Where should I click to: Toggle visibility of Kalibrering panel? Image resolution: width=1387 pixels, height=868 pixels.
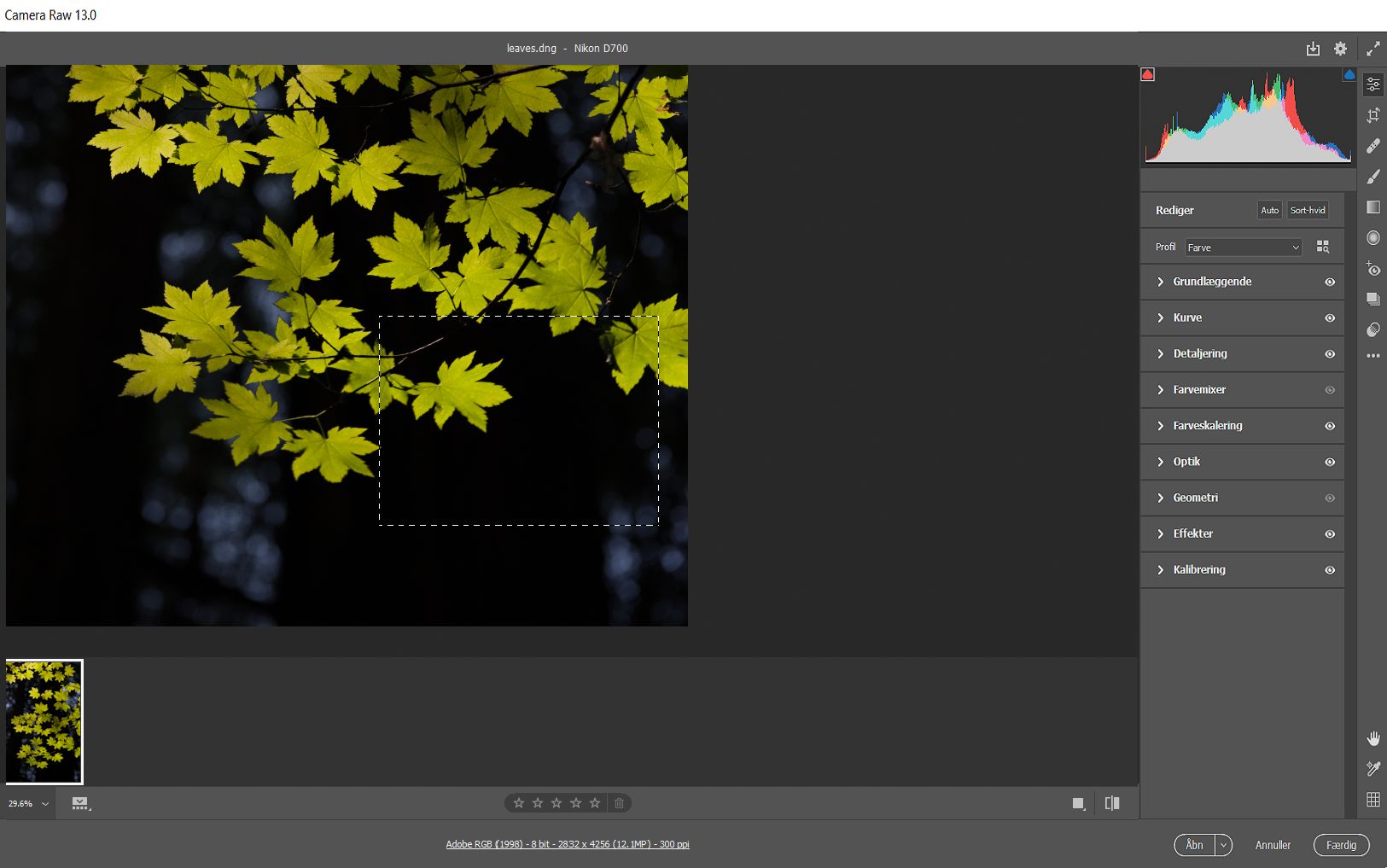tap(1330, 570)
